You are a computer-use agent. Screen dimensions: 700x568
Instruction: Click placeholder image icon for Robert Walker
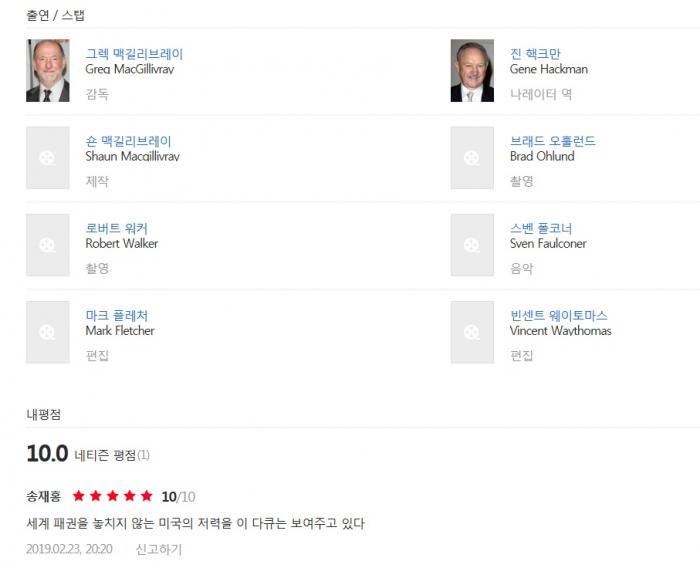point(47,245)
